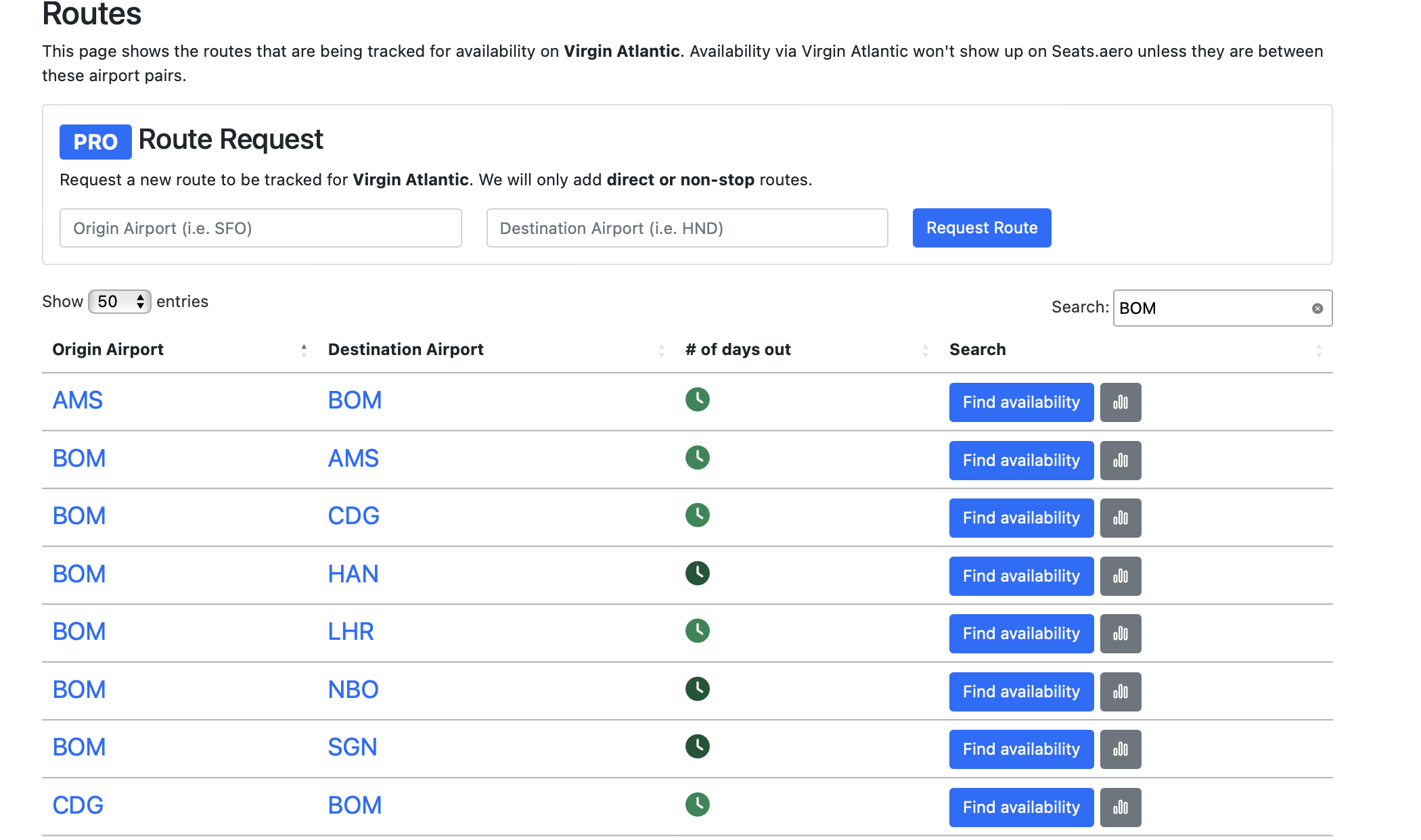
Task: Open stats chart for BOM to SGN route
Action: pyautogui.click(x=1120, y=749)
